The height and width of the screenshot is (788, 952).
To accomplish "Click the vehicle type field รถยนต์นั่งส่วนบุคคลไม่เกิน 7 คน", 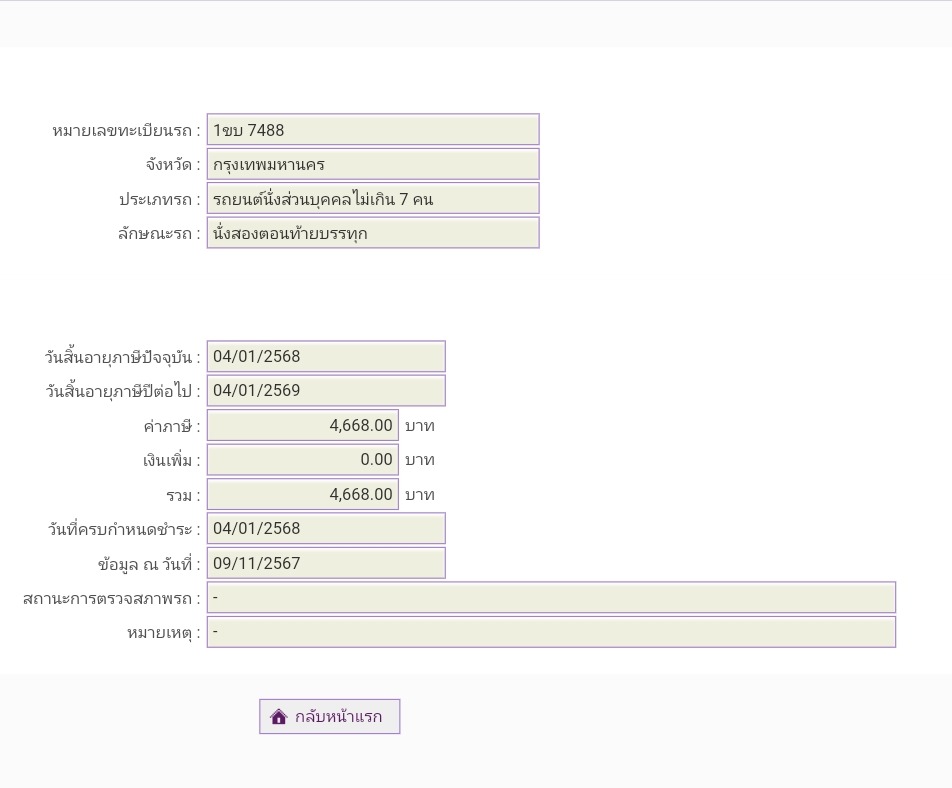I will click(373, 199).
